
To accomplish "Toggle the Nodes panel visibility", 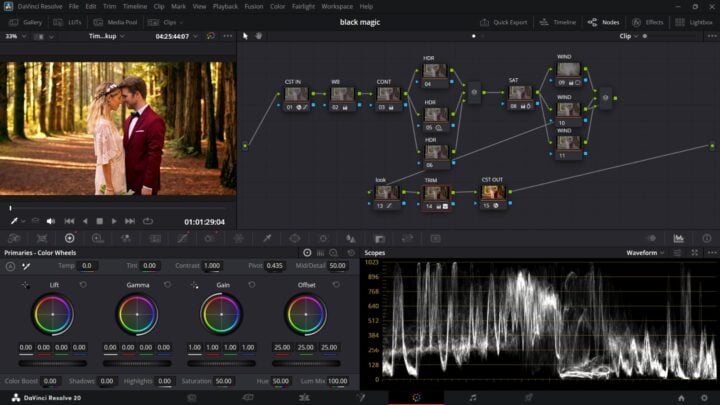I will (x=604, y=21).
